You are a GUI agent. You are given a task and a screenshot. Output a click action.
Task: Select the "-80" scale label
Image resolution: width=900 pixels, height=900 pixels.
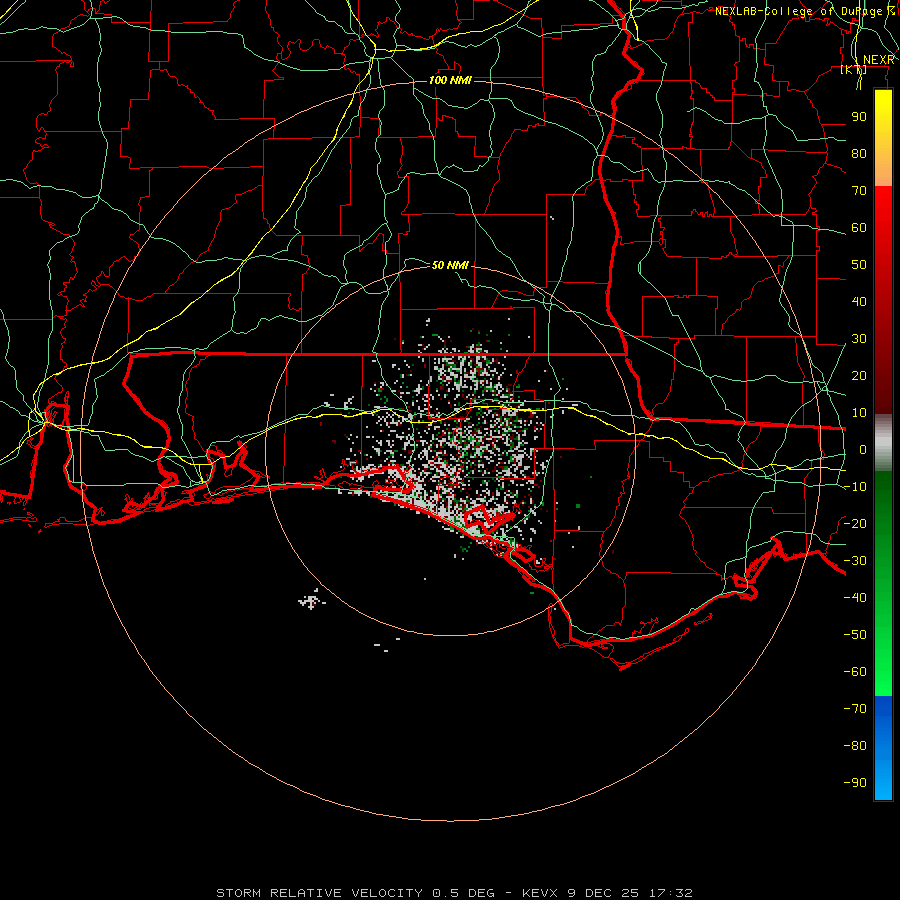coord(855,746)
